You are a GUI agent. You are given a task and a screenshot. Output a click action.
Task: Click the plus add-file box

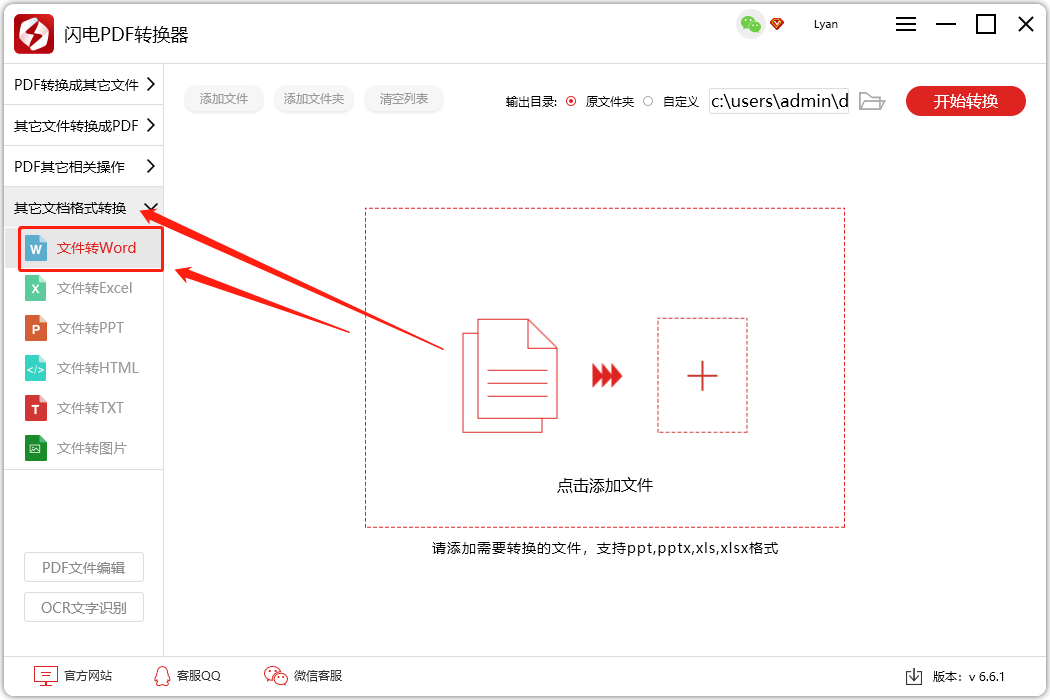click(702, 375)
